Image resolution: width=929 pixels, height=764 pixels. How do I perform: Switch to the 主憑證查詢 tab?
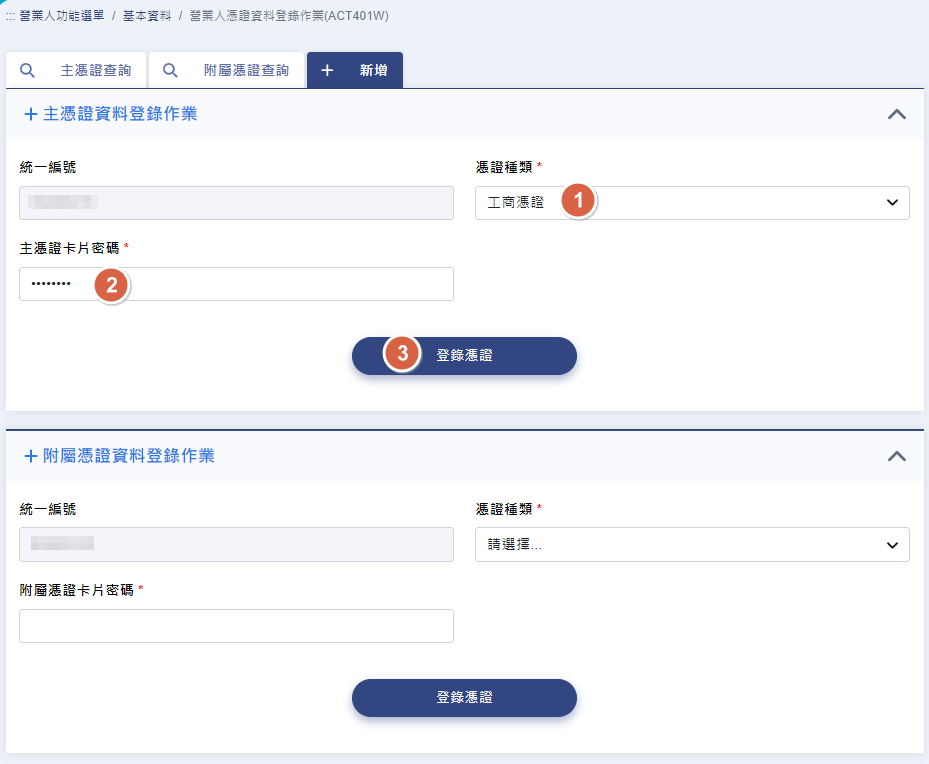(76, 70)
